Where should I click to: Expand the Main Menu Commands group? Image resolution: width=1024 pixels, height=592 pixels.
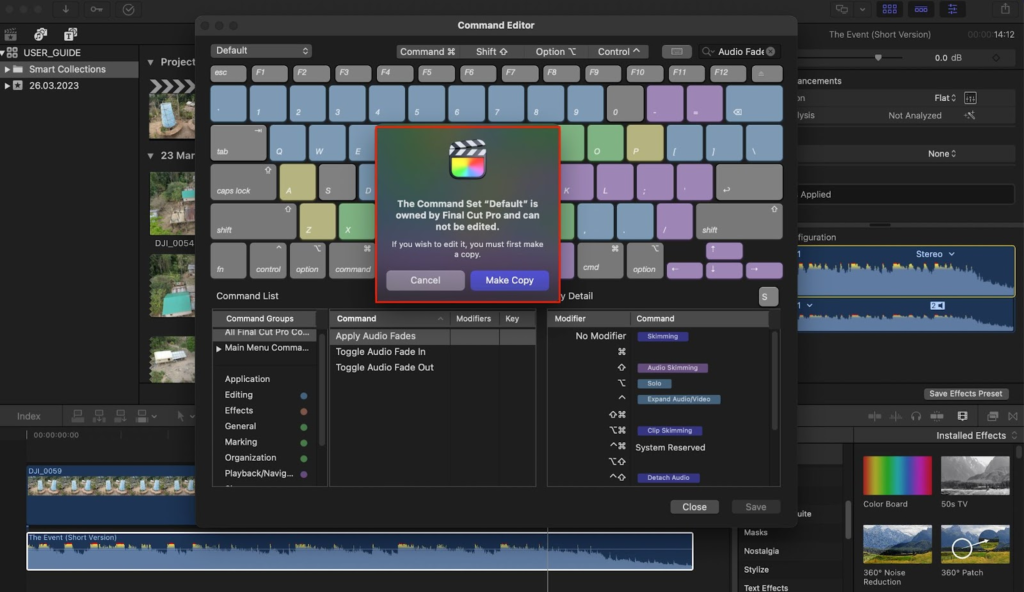coord(219,348)
